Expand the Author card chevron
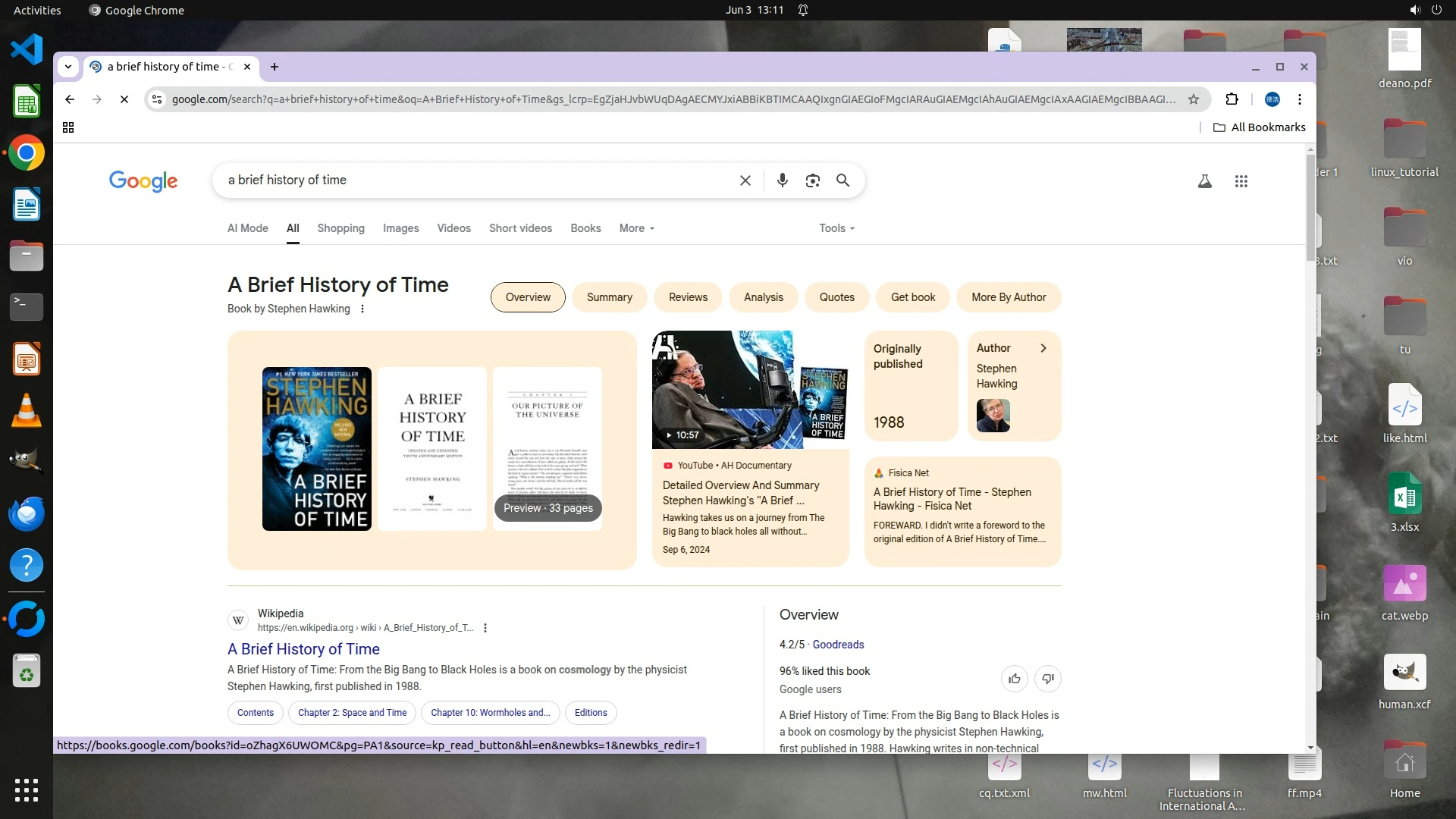The width and height of the screenshot is (1456, 819). point(1043,348)
